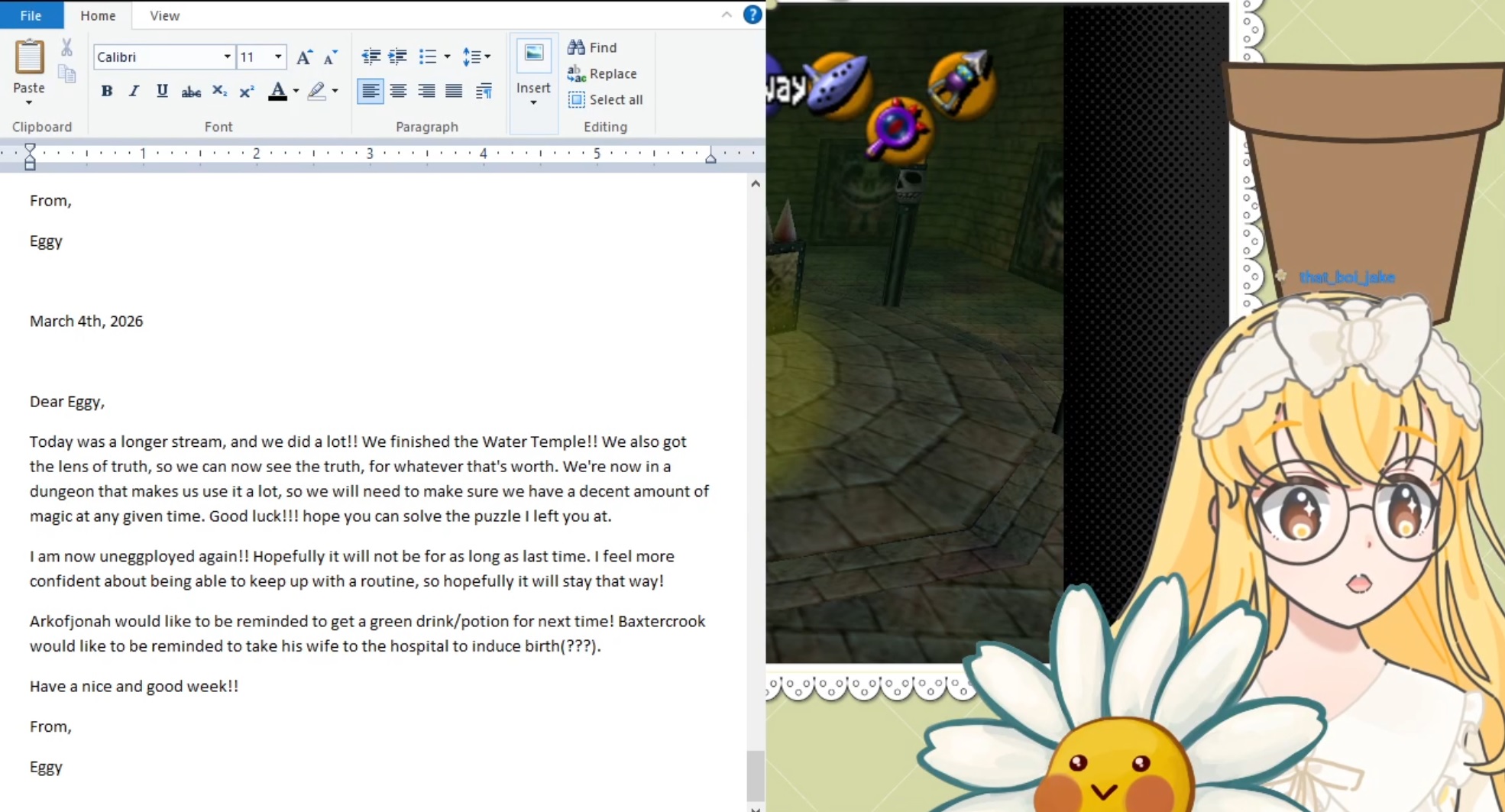Click the word "Arkofjonah" in the letter
The width and height of the screenshot is (1505, 812).
(x=70, y=622)
